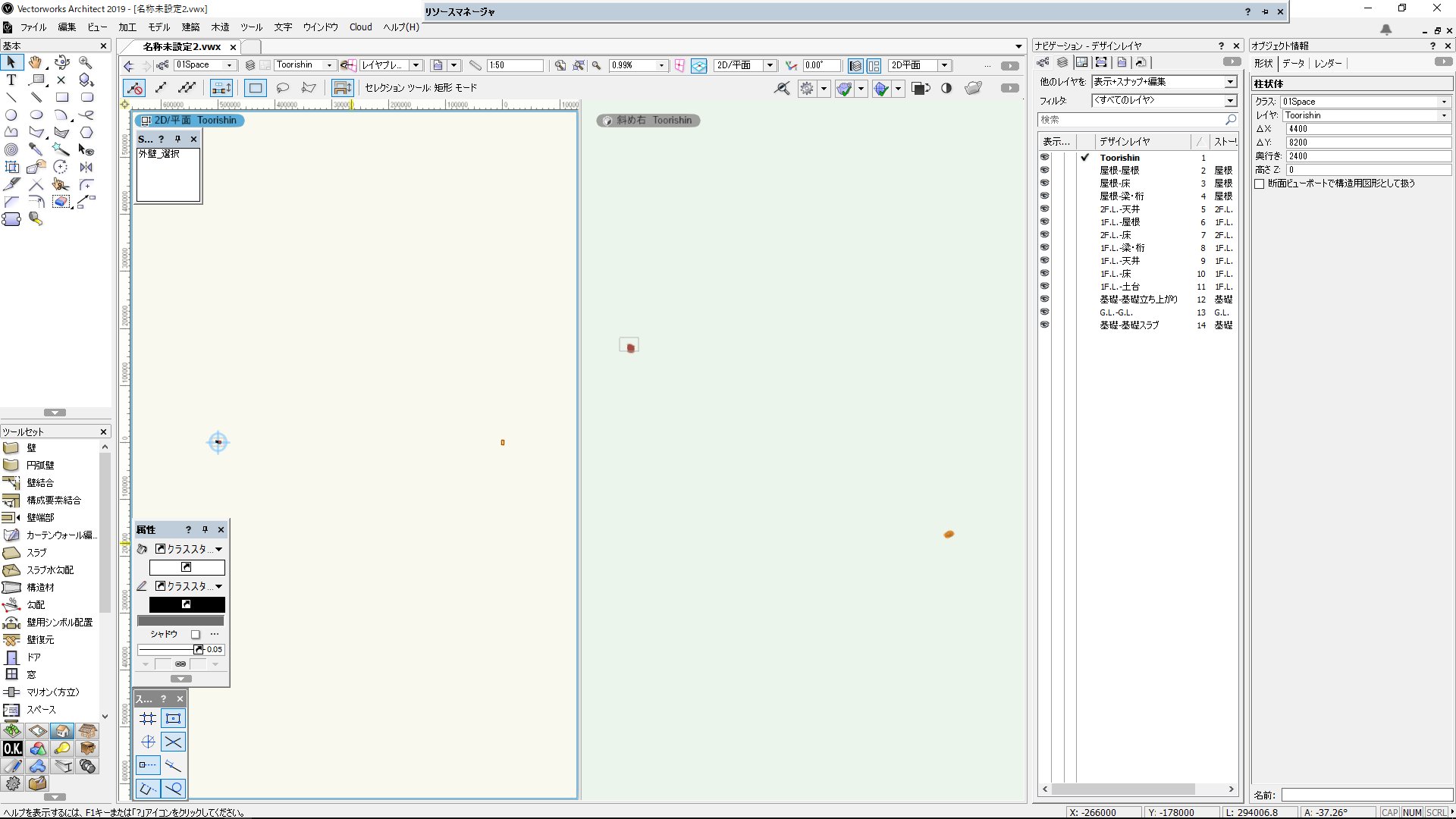Image resolution: width=1456 pixels, height=819 pixels.
Task: Select the Eraser tool
Action: pyautogui.click(x=61, y=202)
